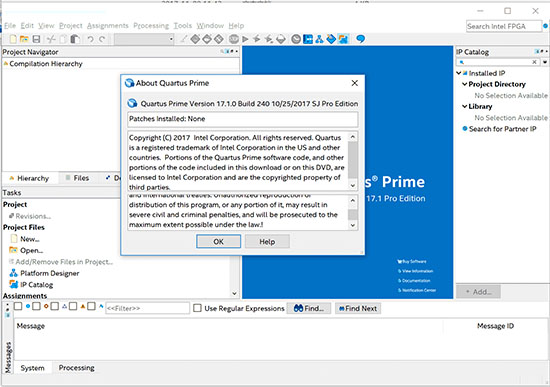Click the Platform Designer icon in Tasks
This screenshot has height=387, width=550.
coord(13,273)
